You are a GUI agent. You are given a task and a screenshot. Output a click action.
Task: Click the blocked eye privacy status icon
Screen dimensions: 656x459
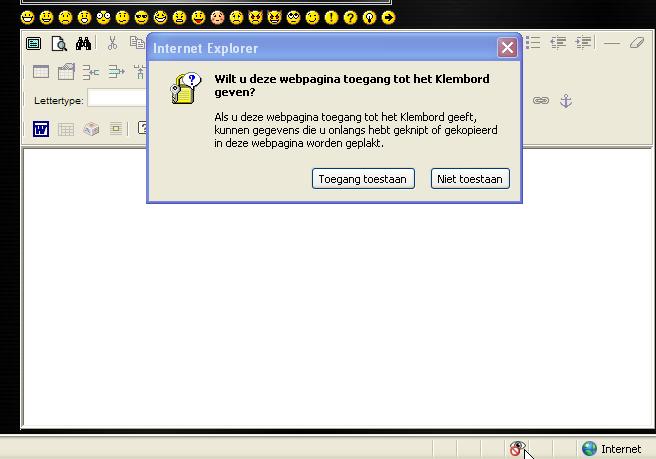pyautogui.click(x=517, y=448)
